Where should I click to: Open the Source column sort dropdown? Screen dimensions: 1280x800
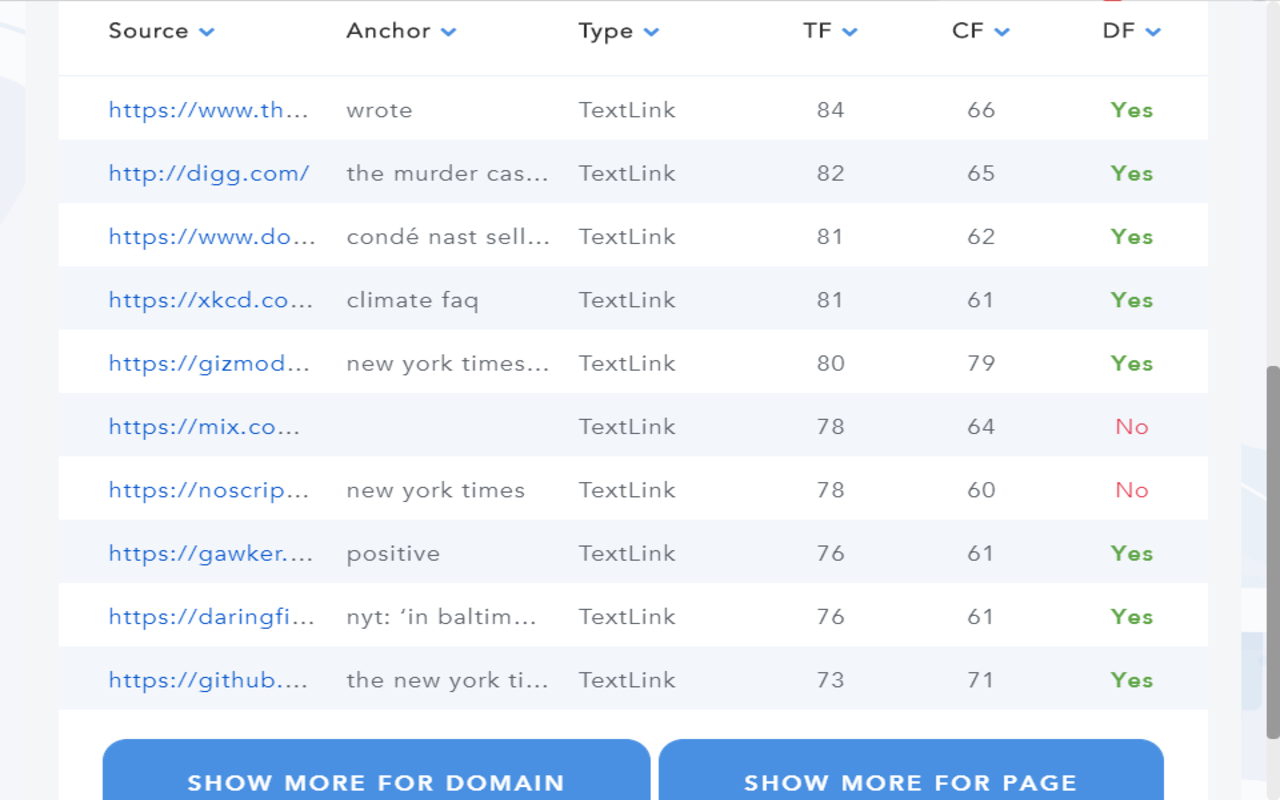(x=207, y=31)
